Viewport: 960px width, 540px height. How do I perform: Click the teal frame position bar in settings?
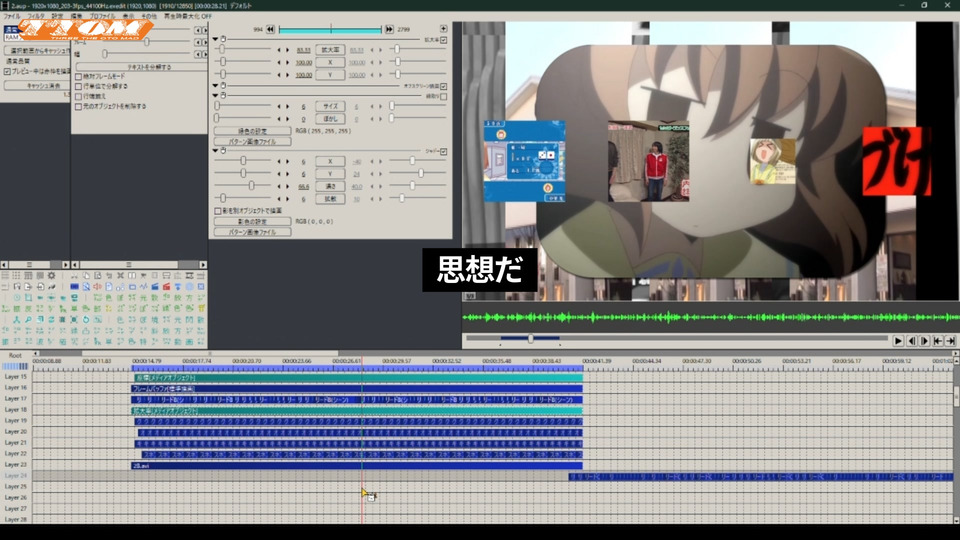click(330, 29)
